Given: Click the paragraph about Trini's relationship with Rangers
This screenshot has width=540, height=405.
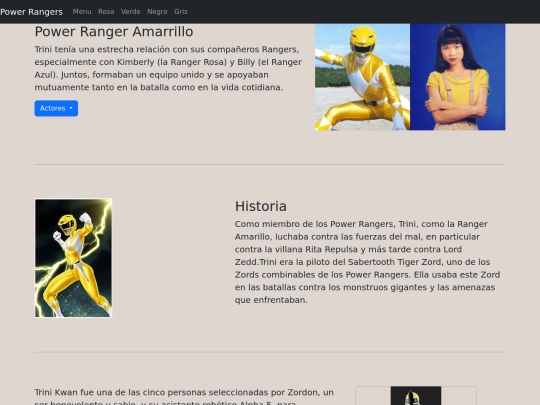Looking at the screenshot, I should tap(168, 68).
